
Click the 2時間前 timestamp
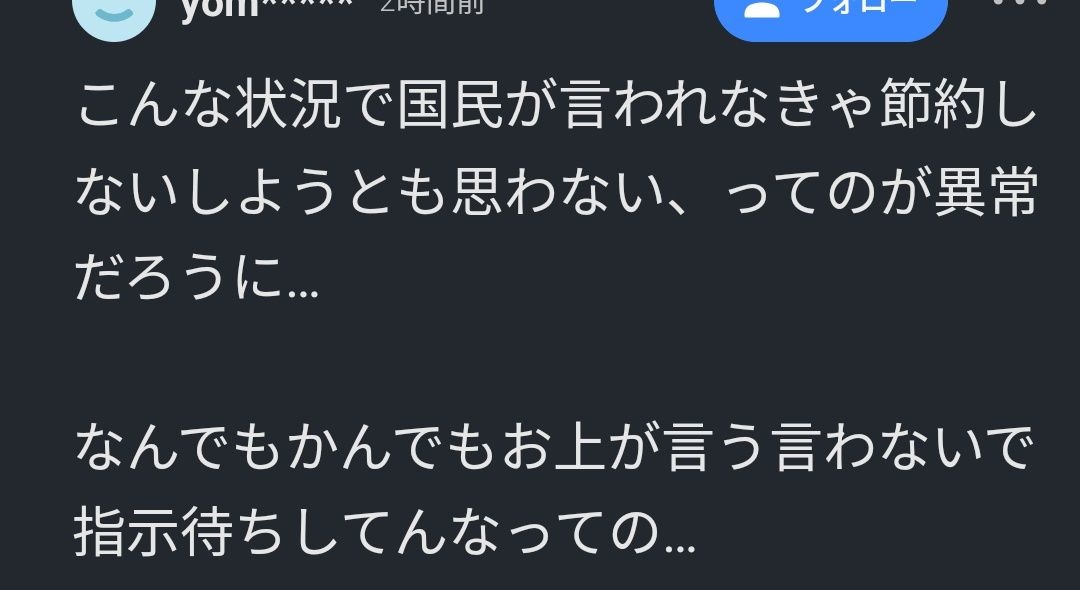[432, 7]
